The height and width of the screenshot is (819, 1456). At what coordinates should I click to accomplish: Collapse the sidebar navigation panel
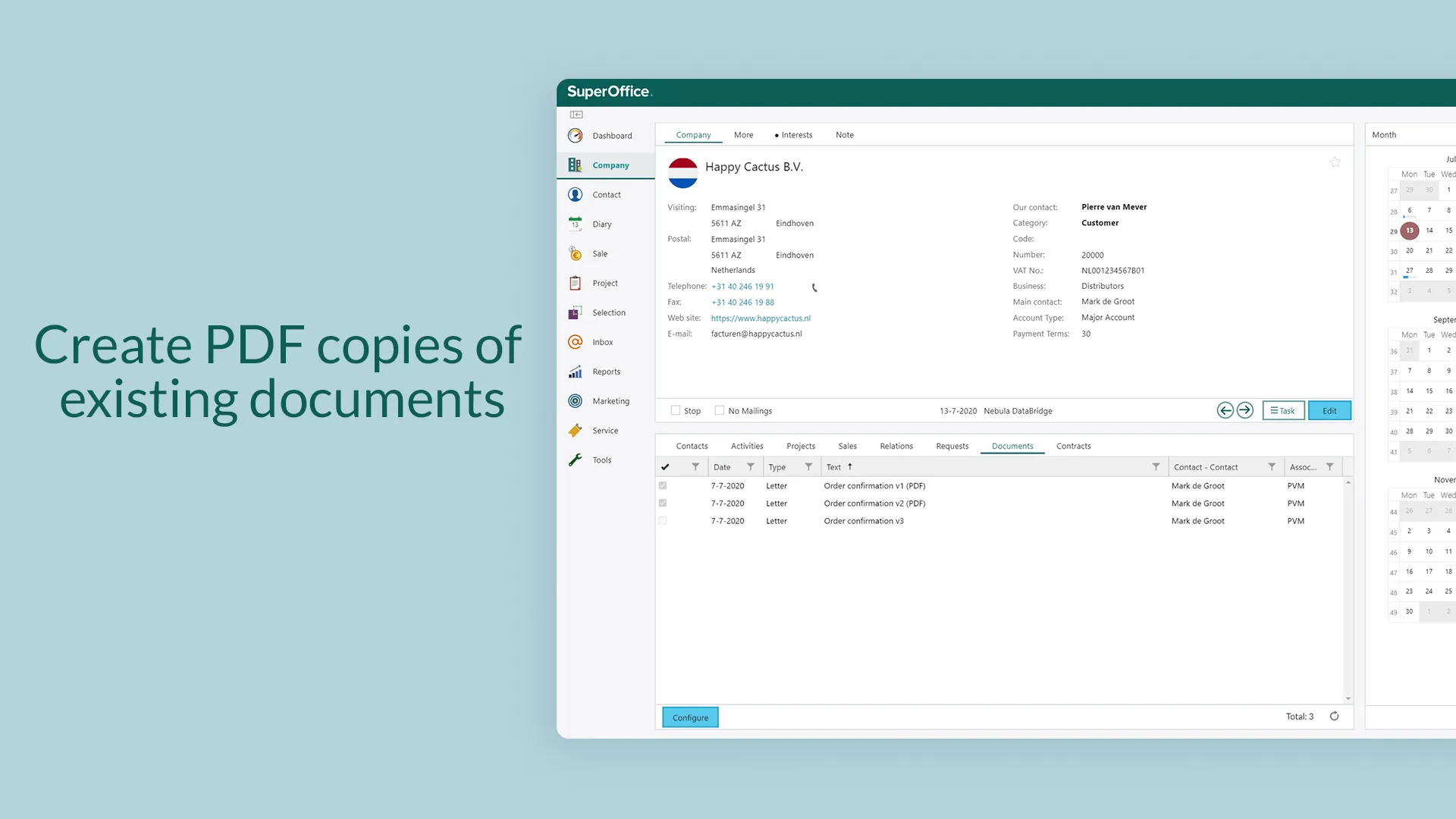pos(576,115)
